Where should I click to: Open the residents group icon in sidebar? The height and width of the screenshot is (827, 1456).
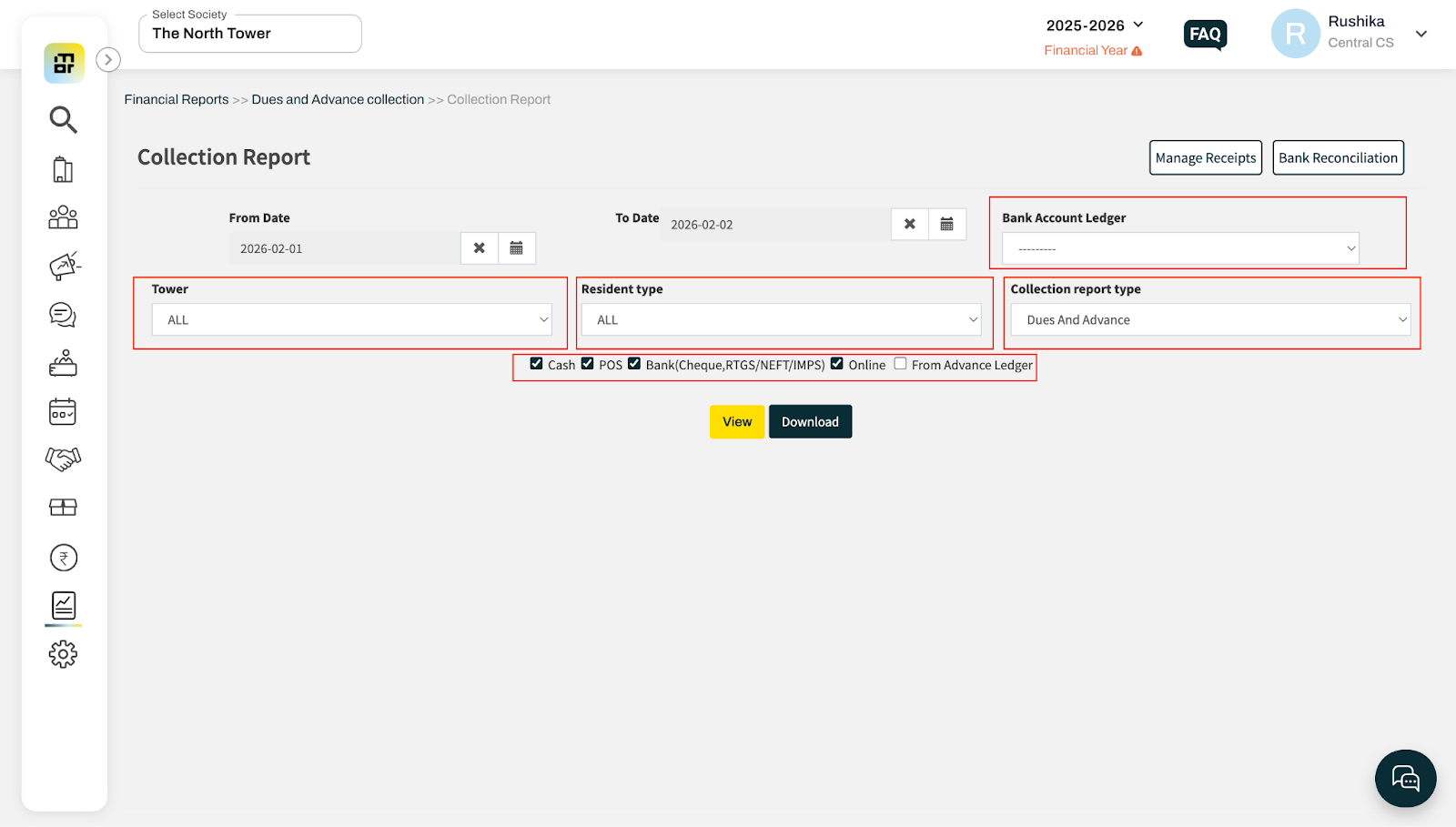pos(63,217)
